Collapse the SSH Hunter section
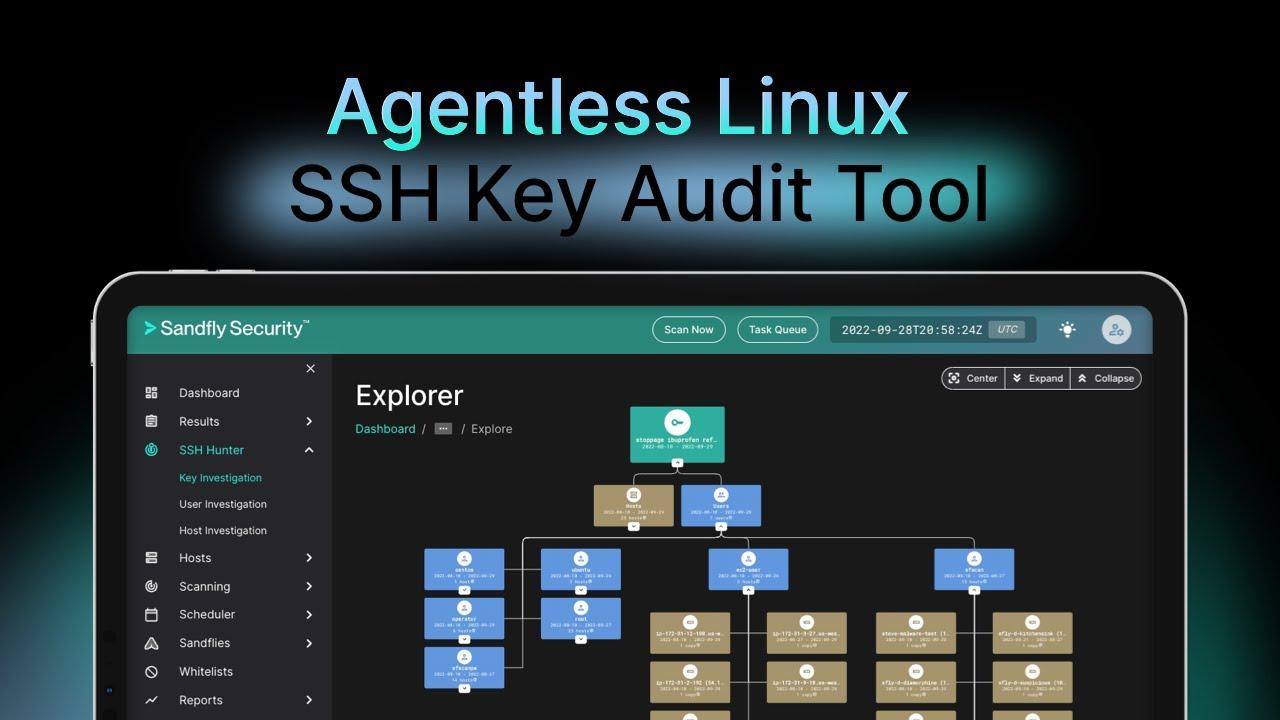Viewport: 1280px width, 720px height. (309, 450)
